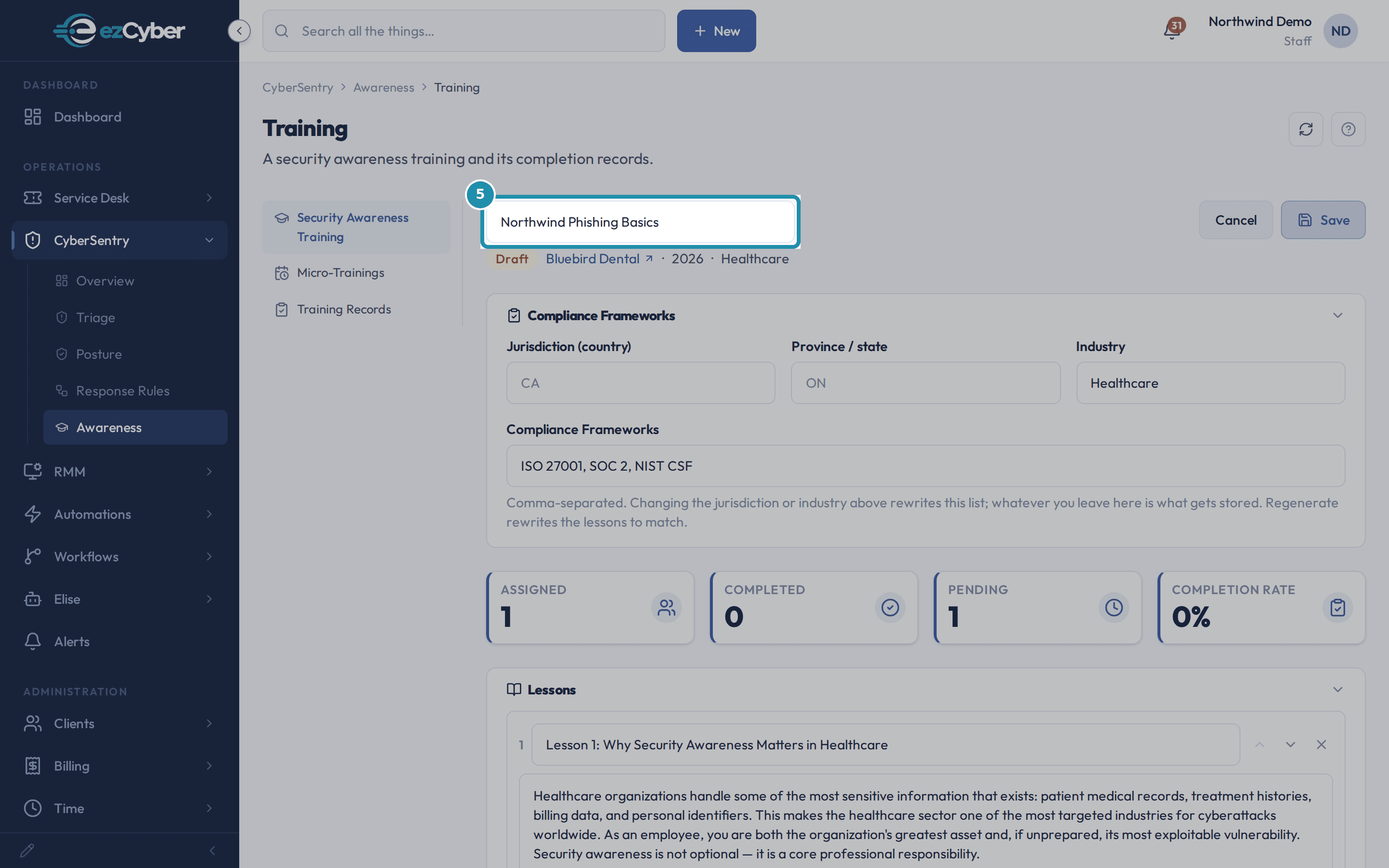Image resolution: width=1389 pixels, height=868 pixels.
Task: Click the New button
Action: click(716, 31)
